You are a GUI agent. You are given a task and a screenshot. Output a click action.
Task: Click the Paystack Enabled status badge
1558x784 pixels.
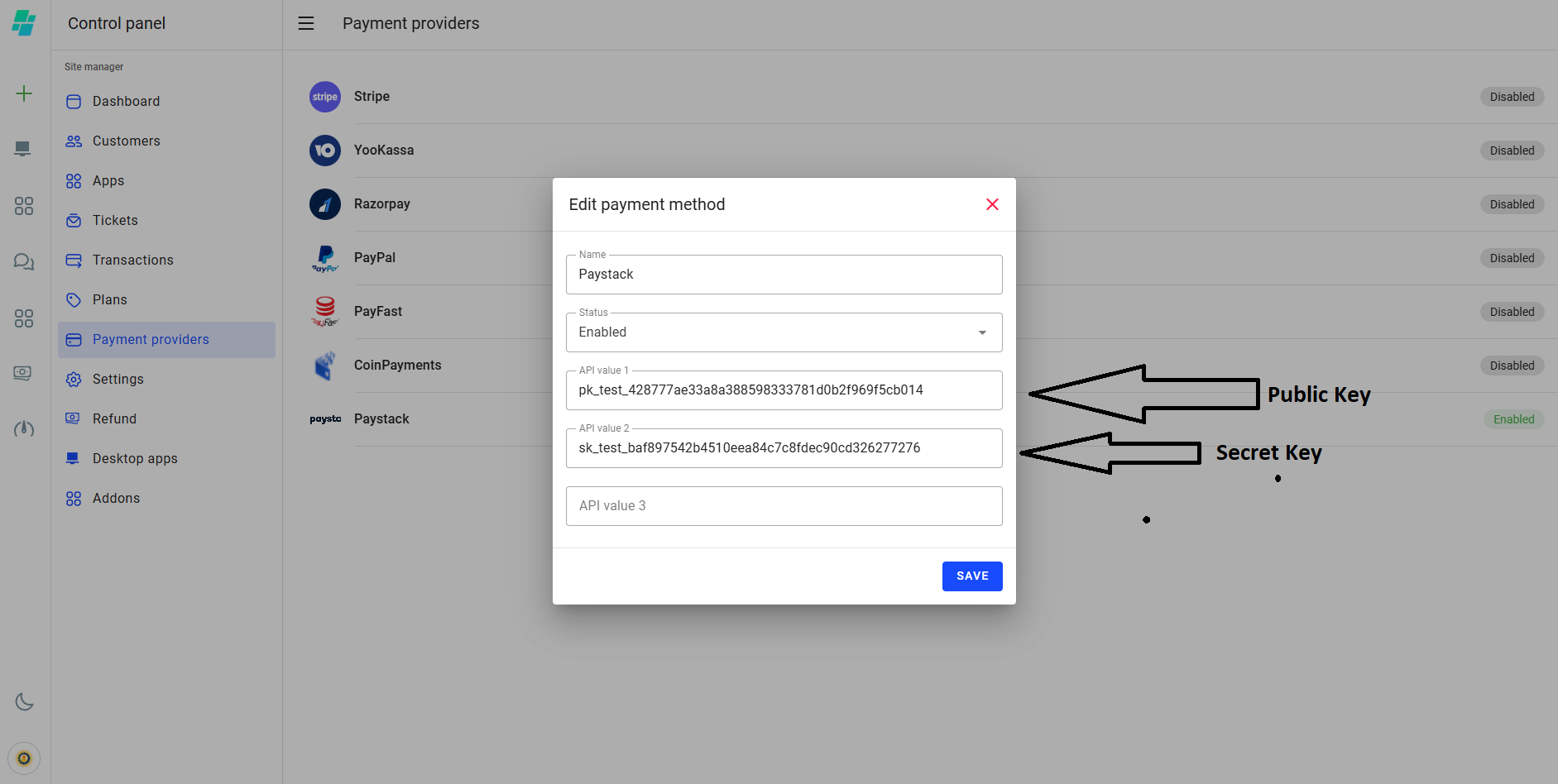[x=1513, y=419]
